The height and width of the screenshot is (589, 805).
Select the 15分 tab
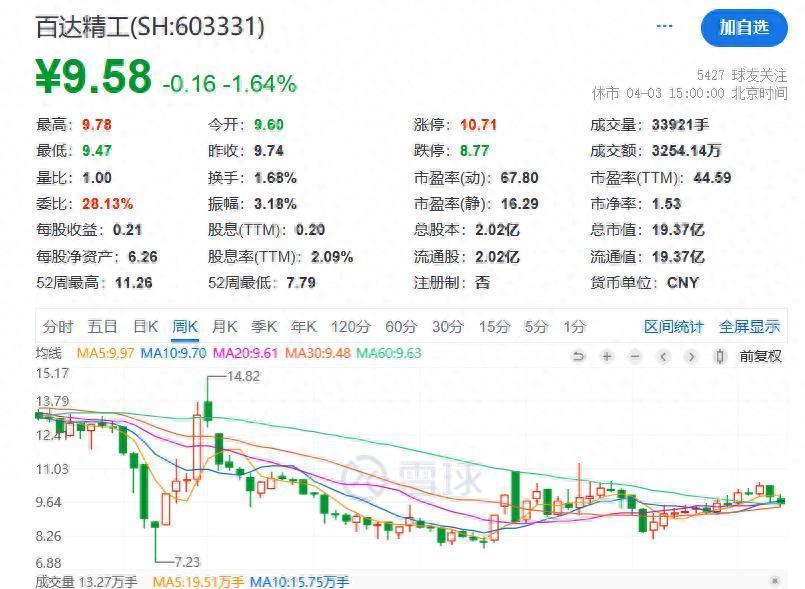(494, 327)
